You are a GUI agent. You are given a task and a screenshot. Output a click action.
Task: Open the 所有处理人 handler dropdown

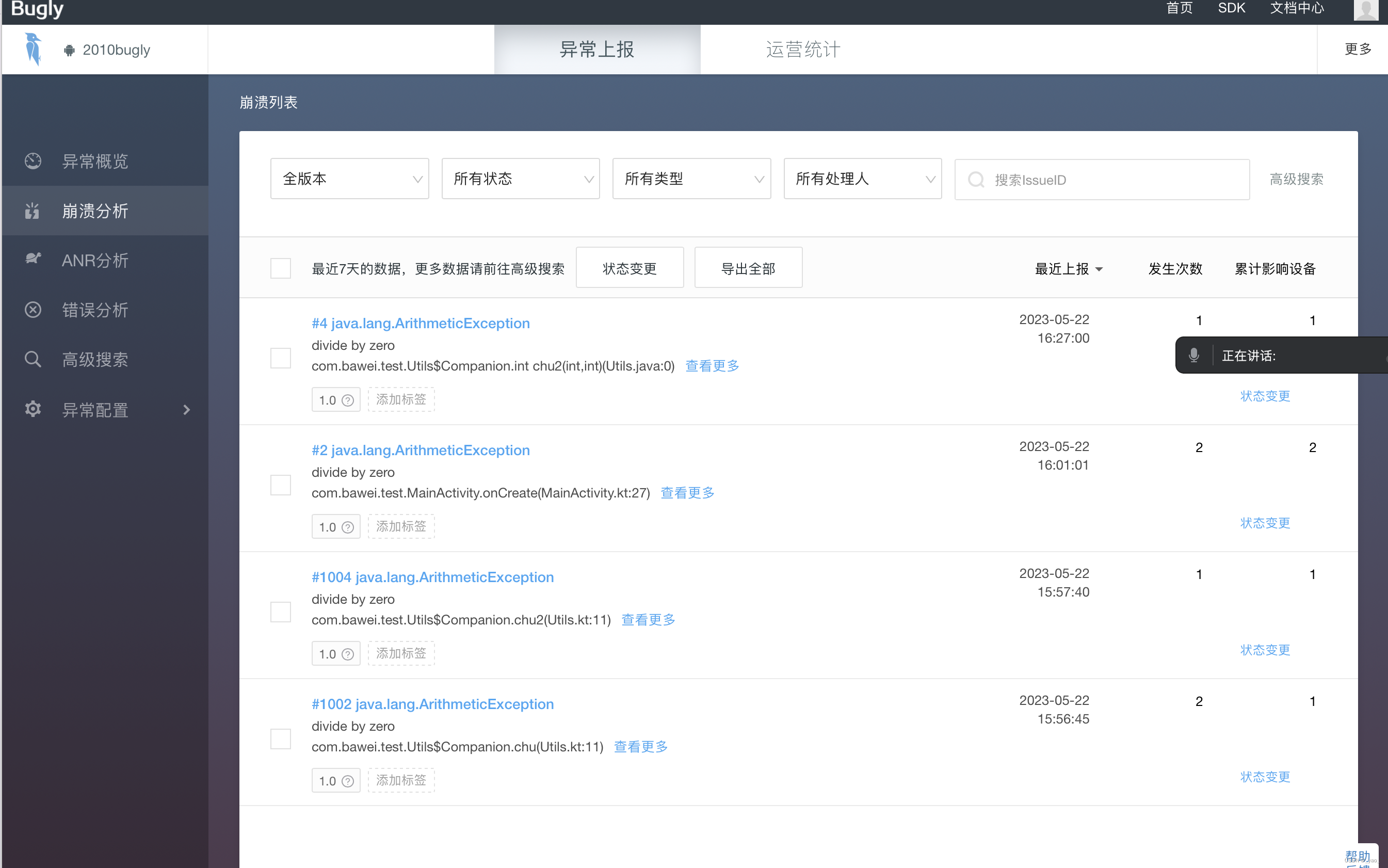point(863,179)
